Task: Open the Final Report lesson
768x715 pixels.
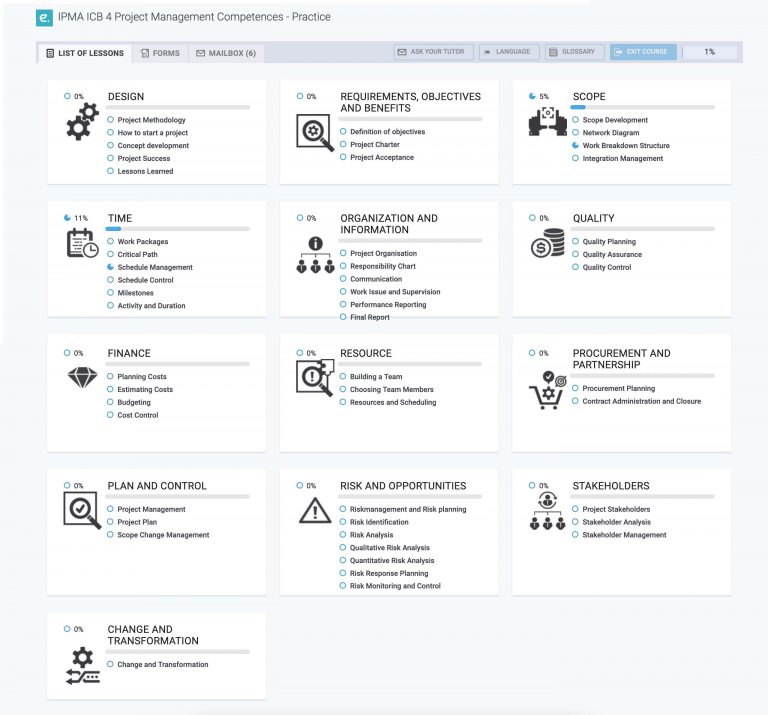Action: (x=370, y=317)
